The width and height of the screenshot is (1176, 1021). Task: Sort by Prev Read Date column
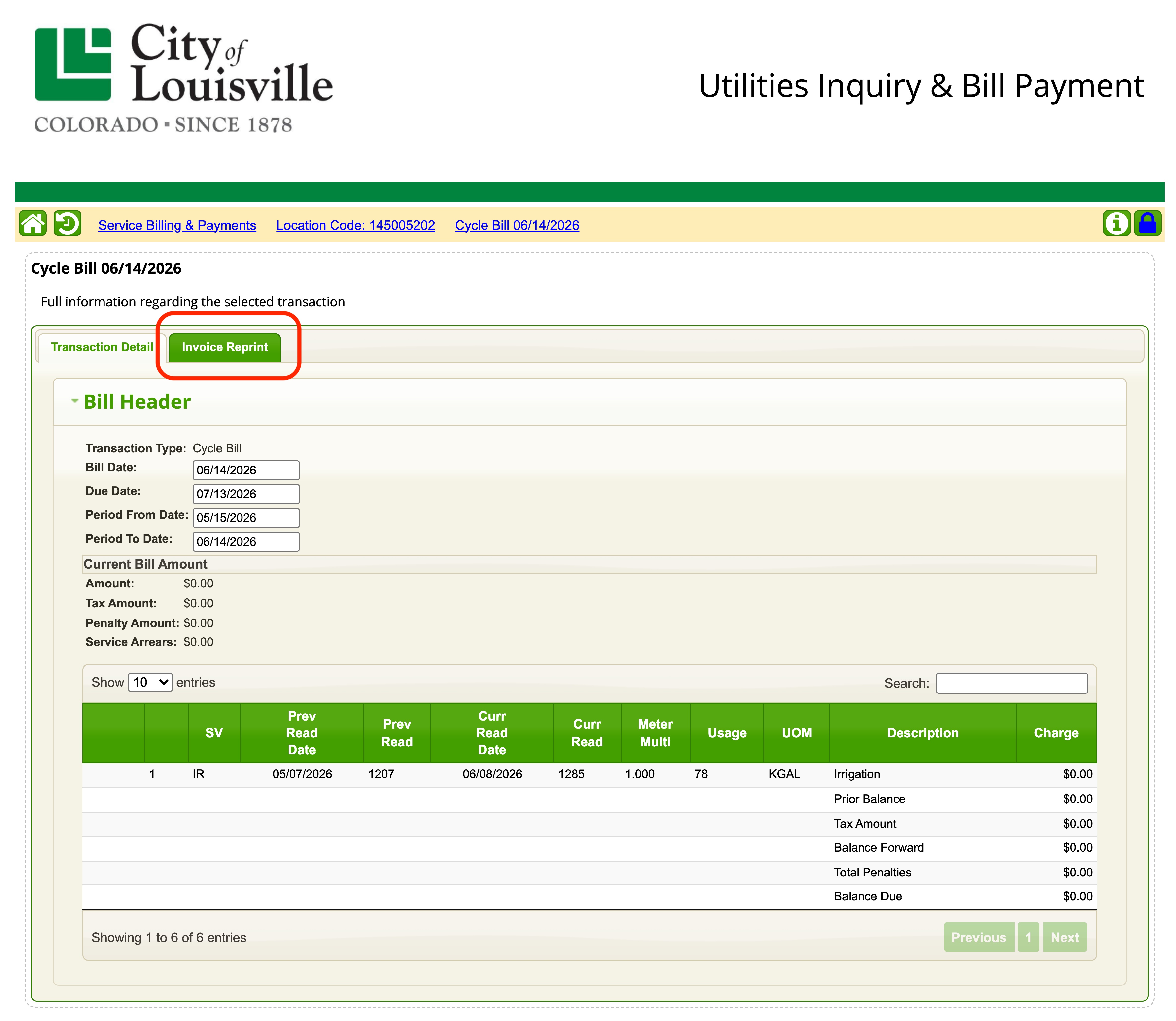(x=302, y=733)
